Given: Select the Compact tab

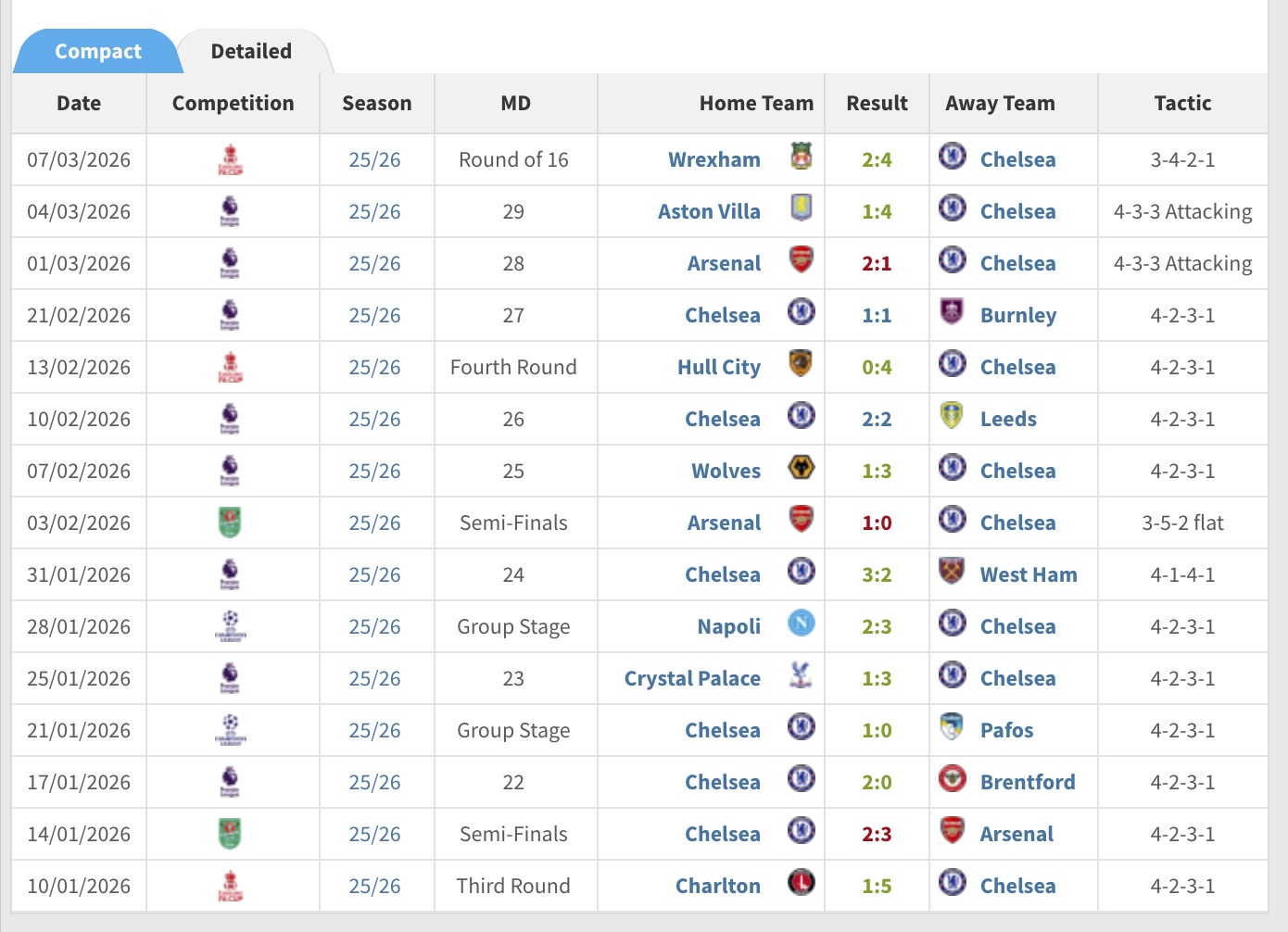Looking at the screenshot, I should pos(98,52).
